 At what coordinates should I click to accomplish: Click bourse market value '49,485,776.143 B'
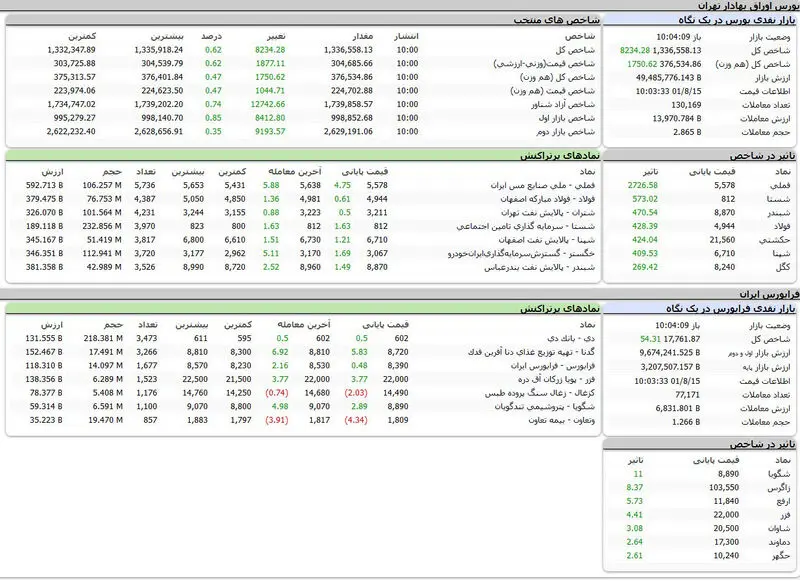tap(668, 78)
